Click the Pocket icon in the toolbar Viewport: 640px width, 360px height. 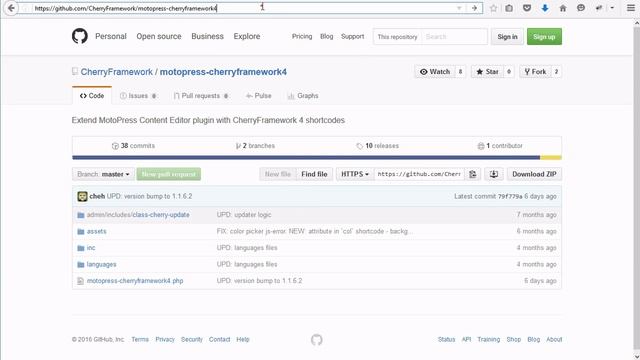click(x=527, y=8)
